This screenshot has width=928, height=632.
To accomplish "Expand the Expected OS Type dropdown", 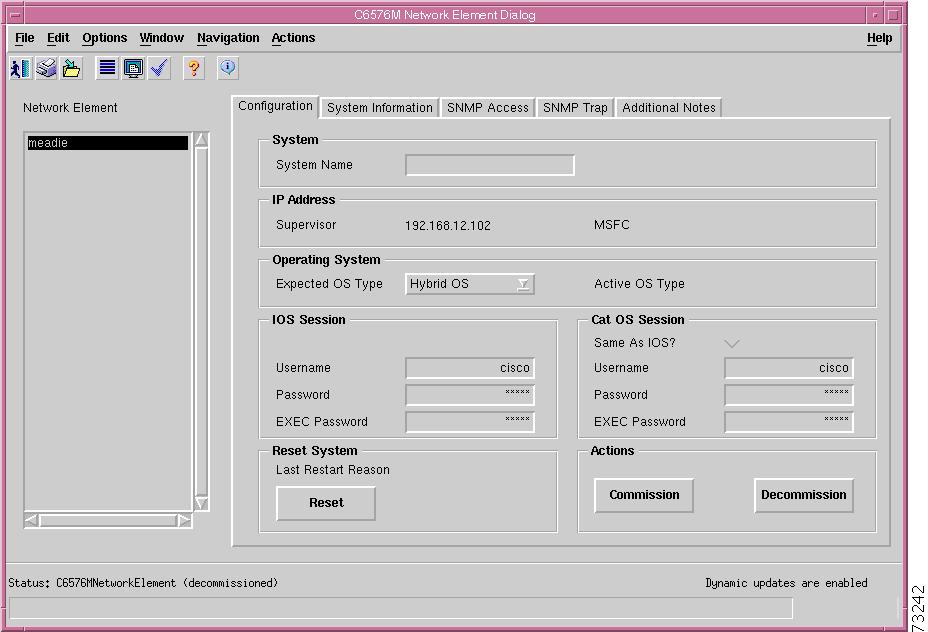I will pyautogui.click(x=470, y=284).
